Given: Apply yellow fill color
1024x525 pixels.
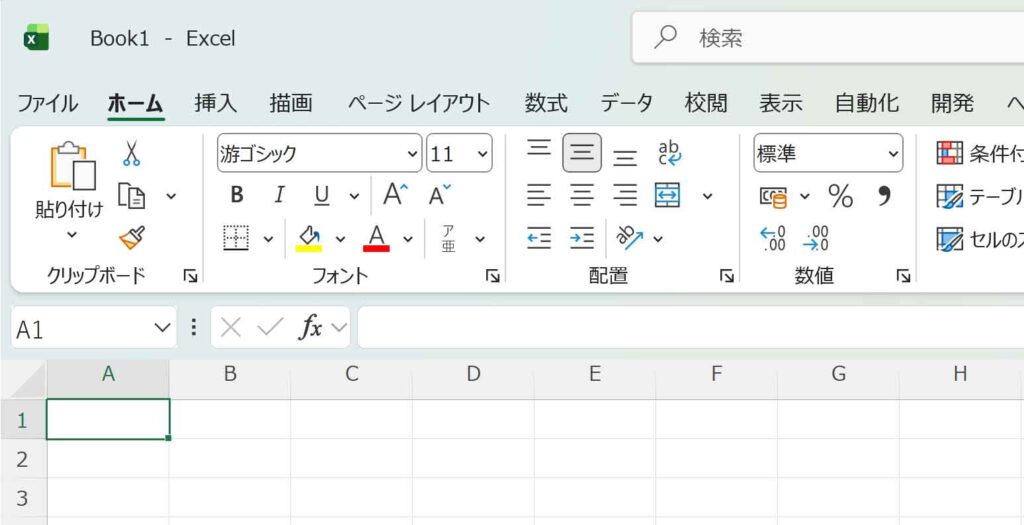Looking at the screenshot, I should [308, 238].
